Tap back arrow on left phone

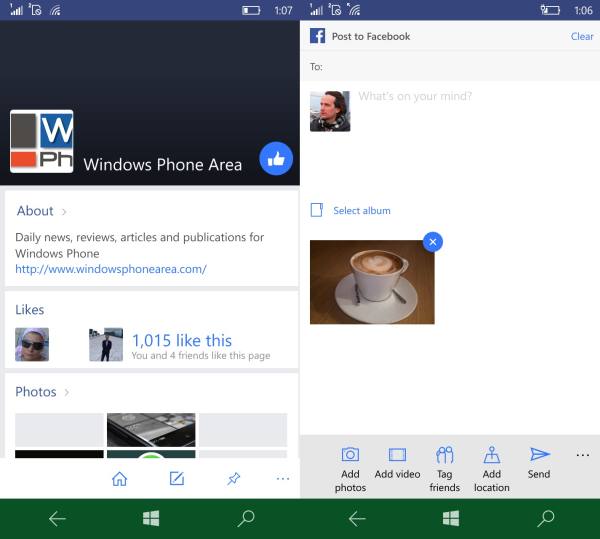click(x=57, y=519)
